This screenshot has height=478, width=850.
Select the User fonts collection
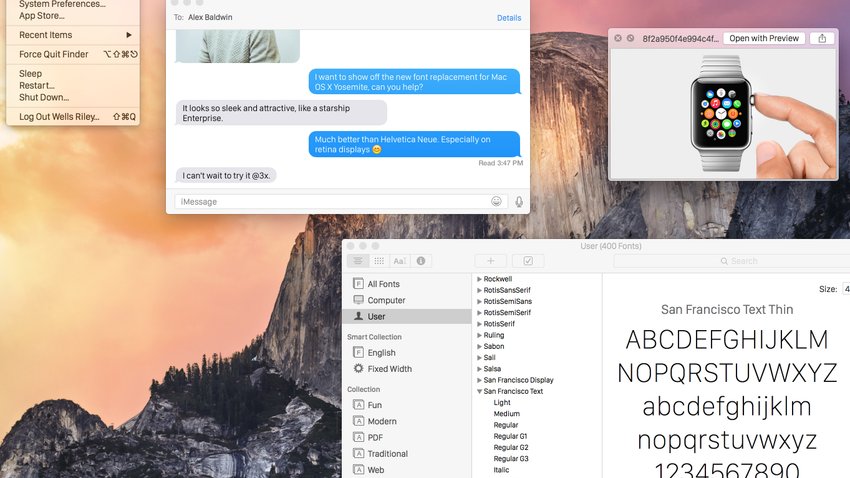(407, 316)
